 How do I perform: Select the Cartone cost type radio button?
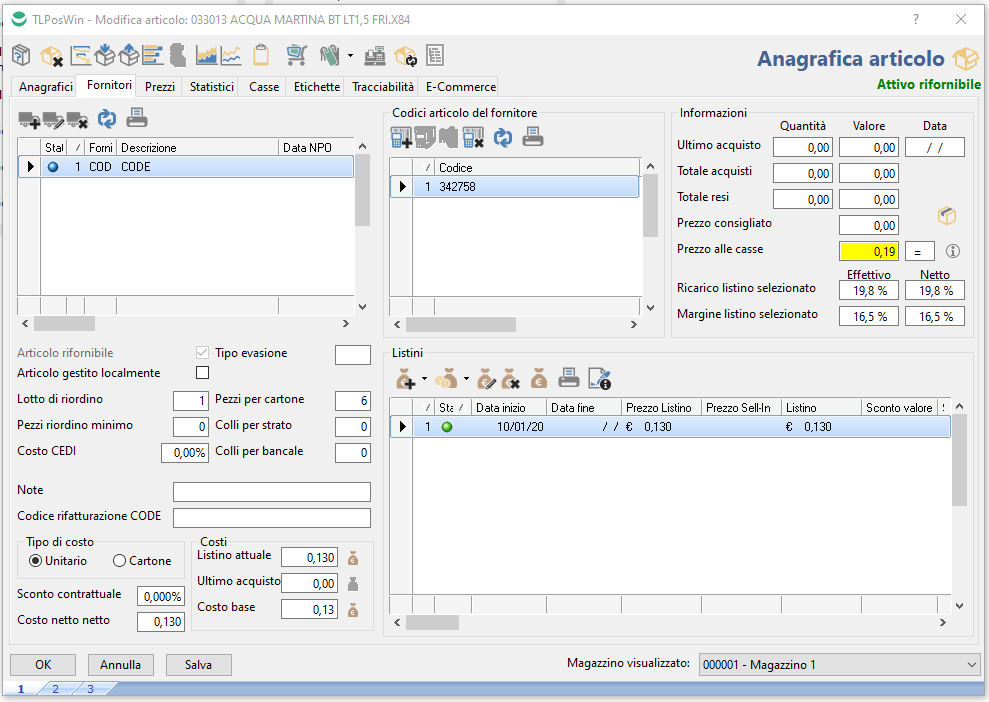click(120, 561)
